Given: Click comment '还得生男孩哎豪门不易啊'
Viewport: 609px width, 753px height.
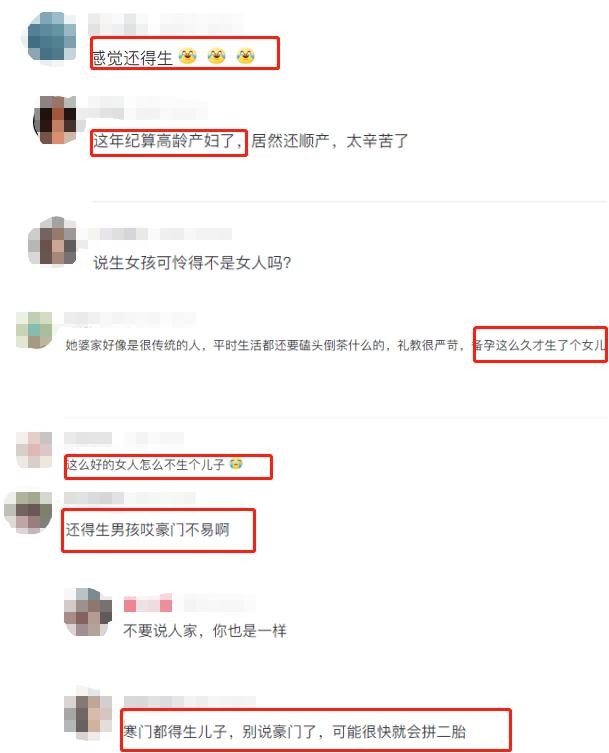Looking at the screenshot, I should (147, 529).
